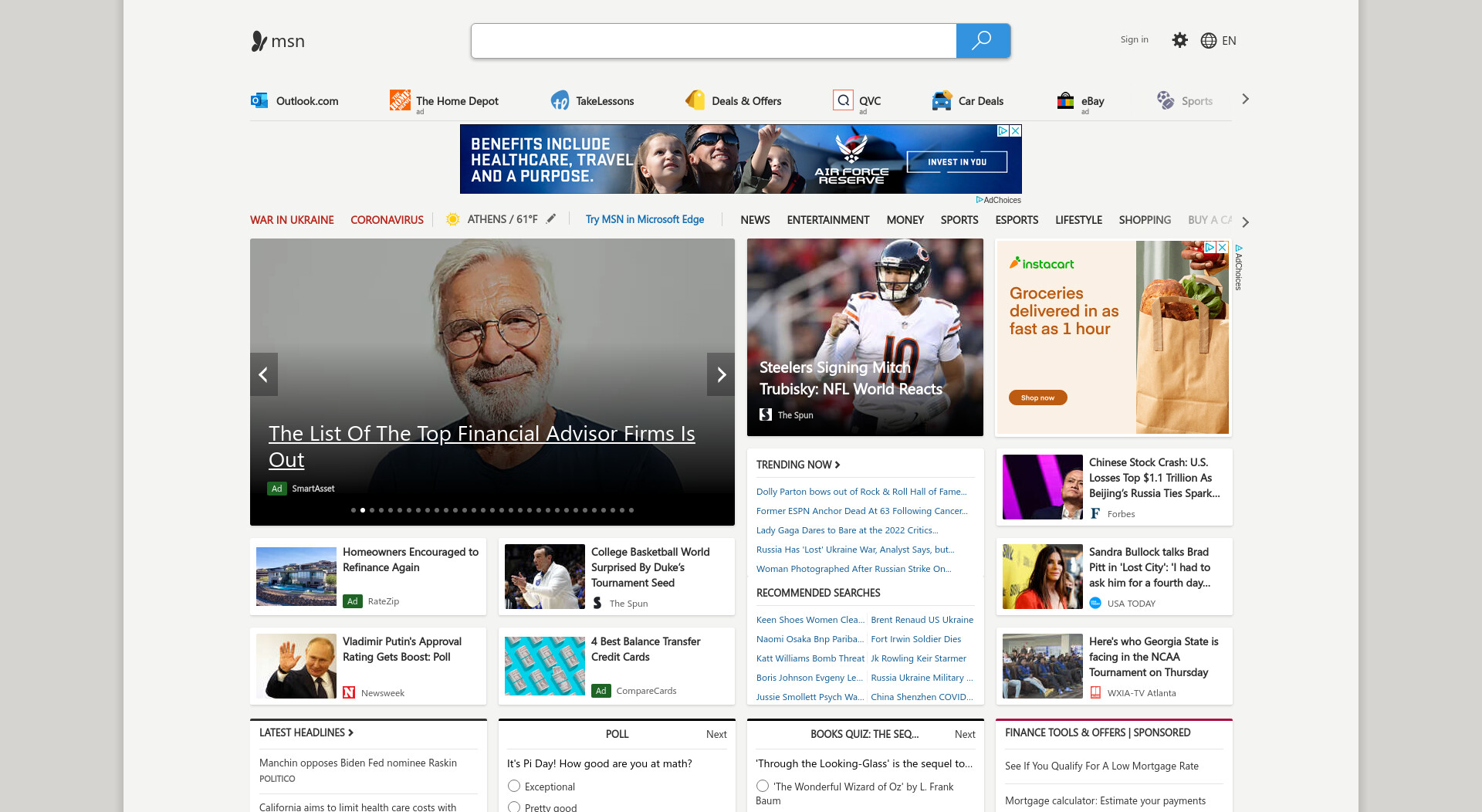Viewport: 1482px width, 812px height.
Task: Open the eBay shopping bag icon
Action: 1066,100
